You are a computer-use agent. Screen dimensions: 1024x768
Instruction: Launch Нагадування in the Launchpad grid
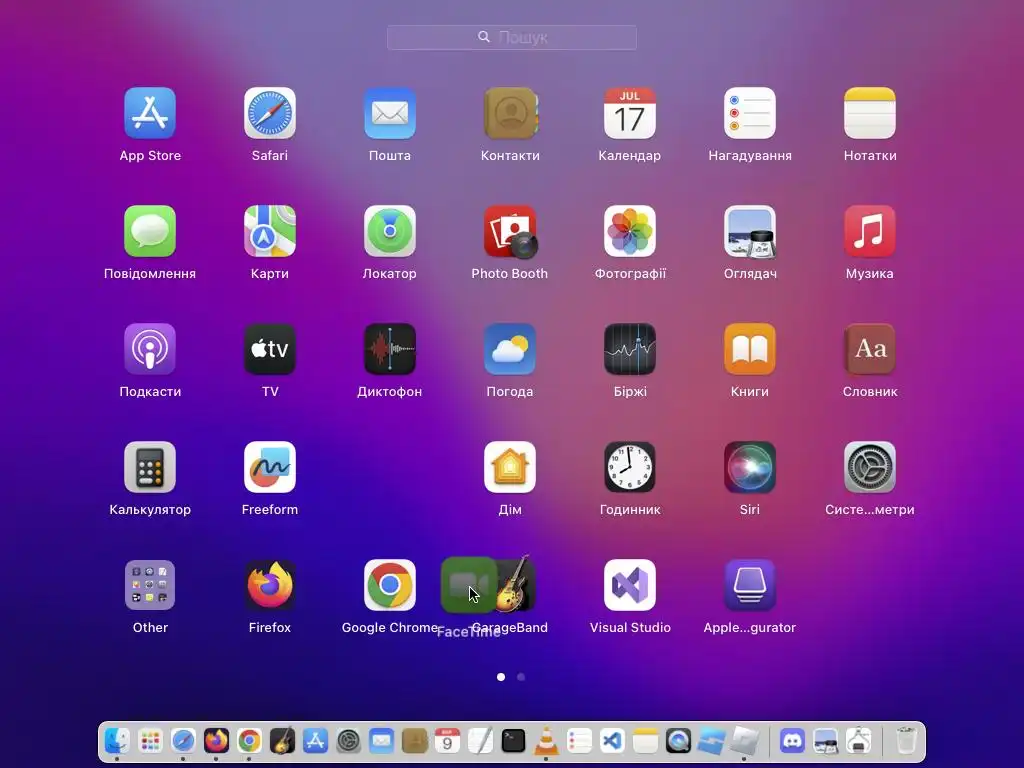pos(750,113)
